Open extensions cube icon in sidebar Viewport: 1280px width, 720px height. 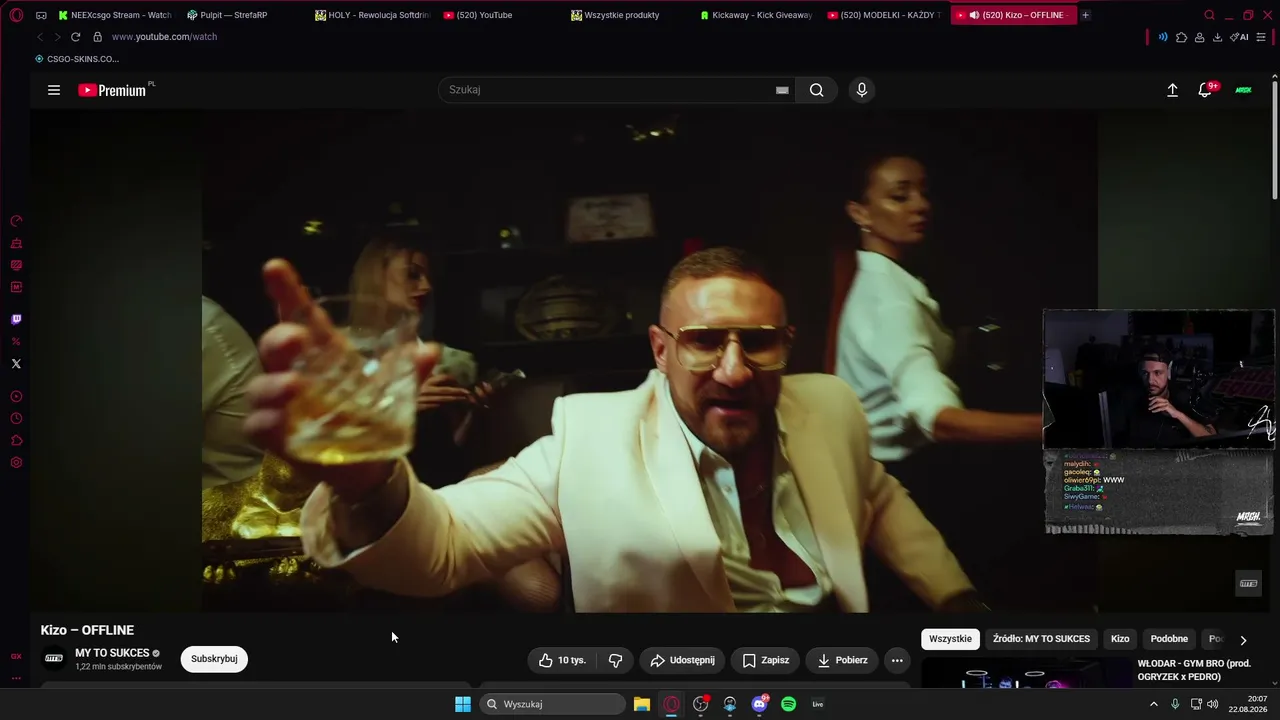pyautogui.click(x=16, y=441)
